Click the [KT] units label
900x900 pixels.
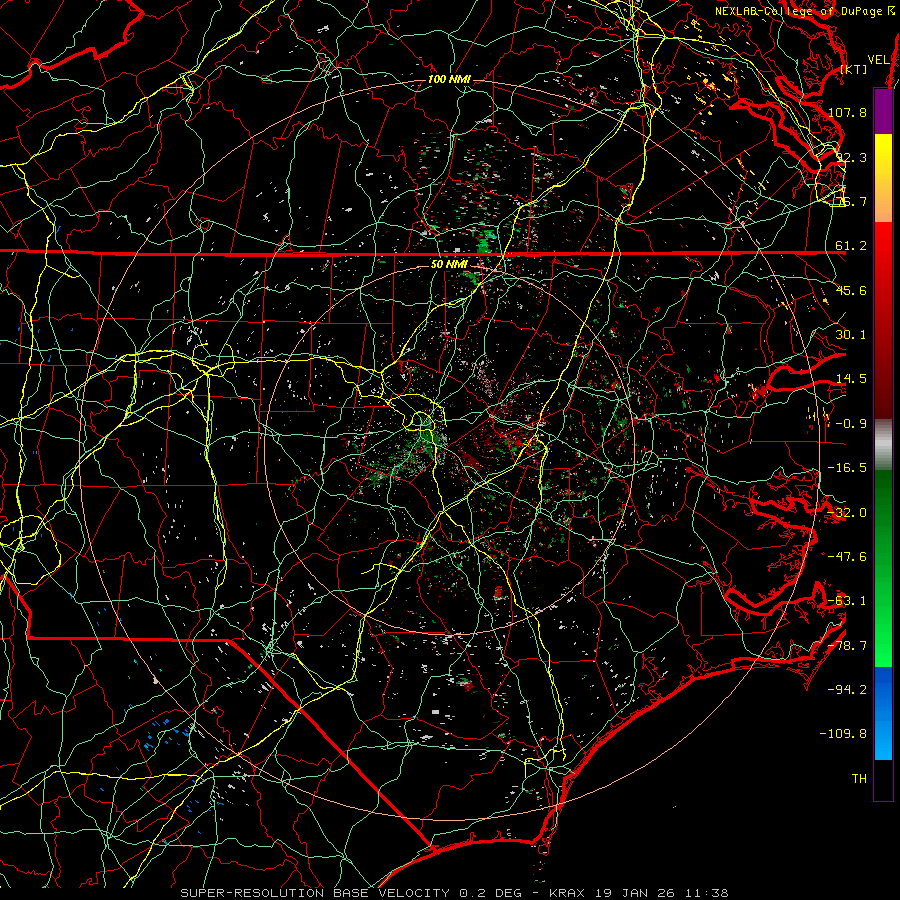(x=854, y=69)
